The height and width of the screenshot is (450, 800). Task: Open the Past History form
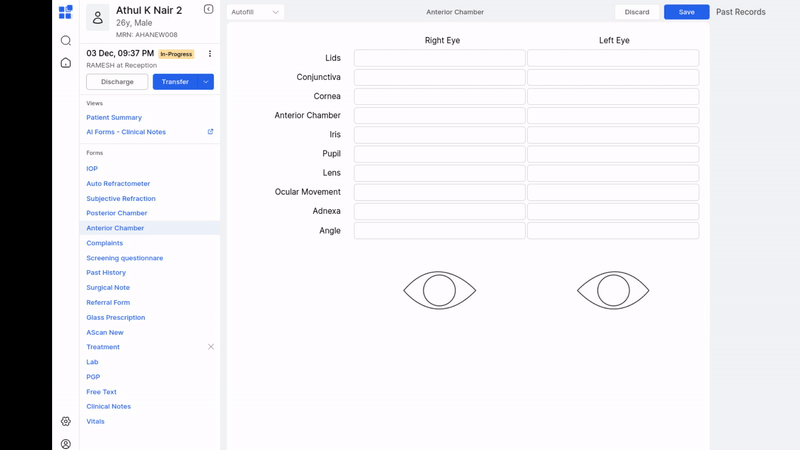106,272
